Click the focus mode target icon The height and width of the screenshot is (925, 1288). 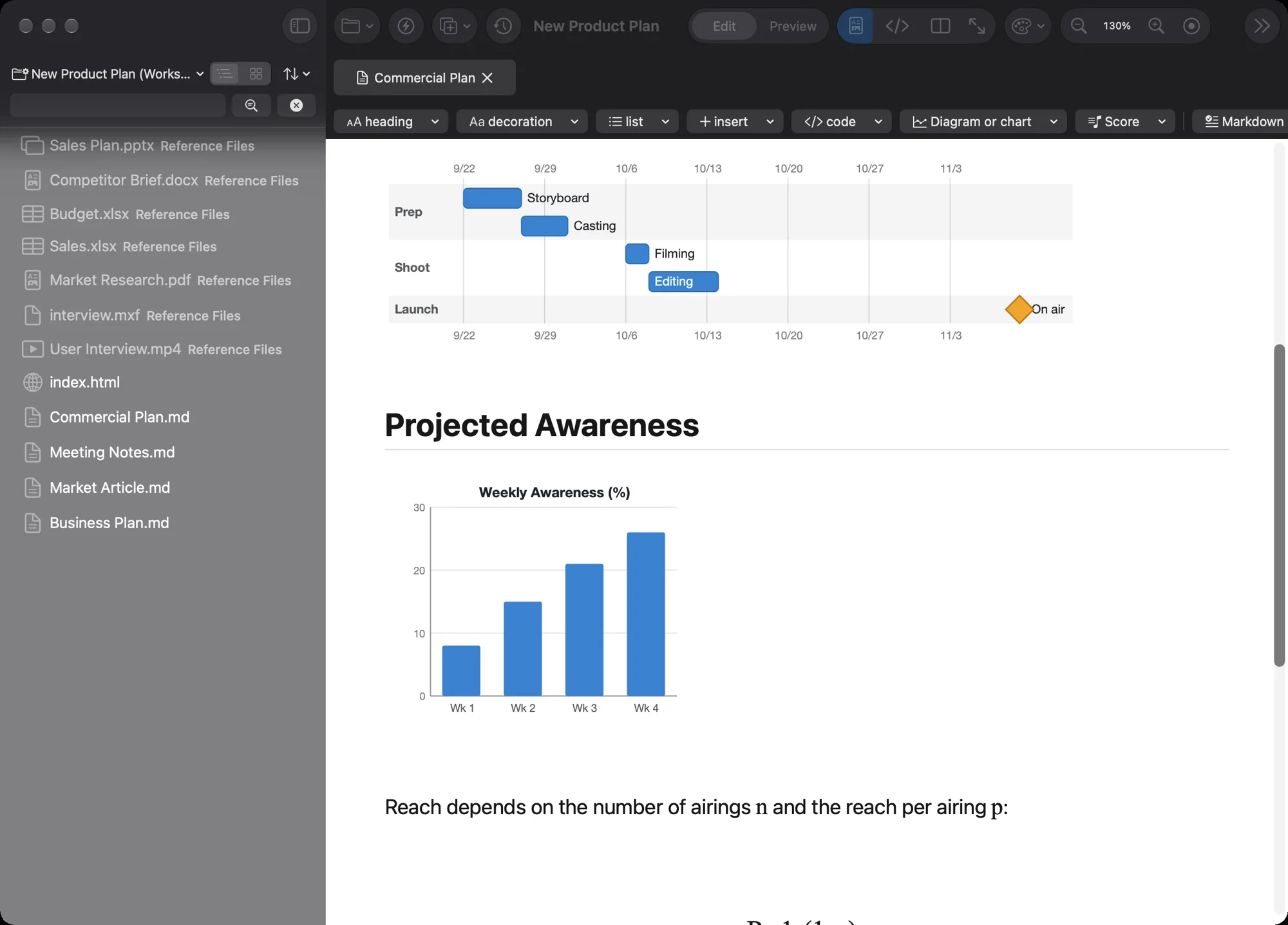coord(1191,26)
